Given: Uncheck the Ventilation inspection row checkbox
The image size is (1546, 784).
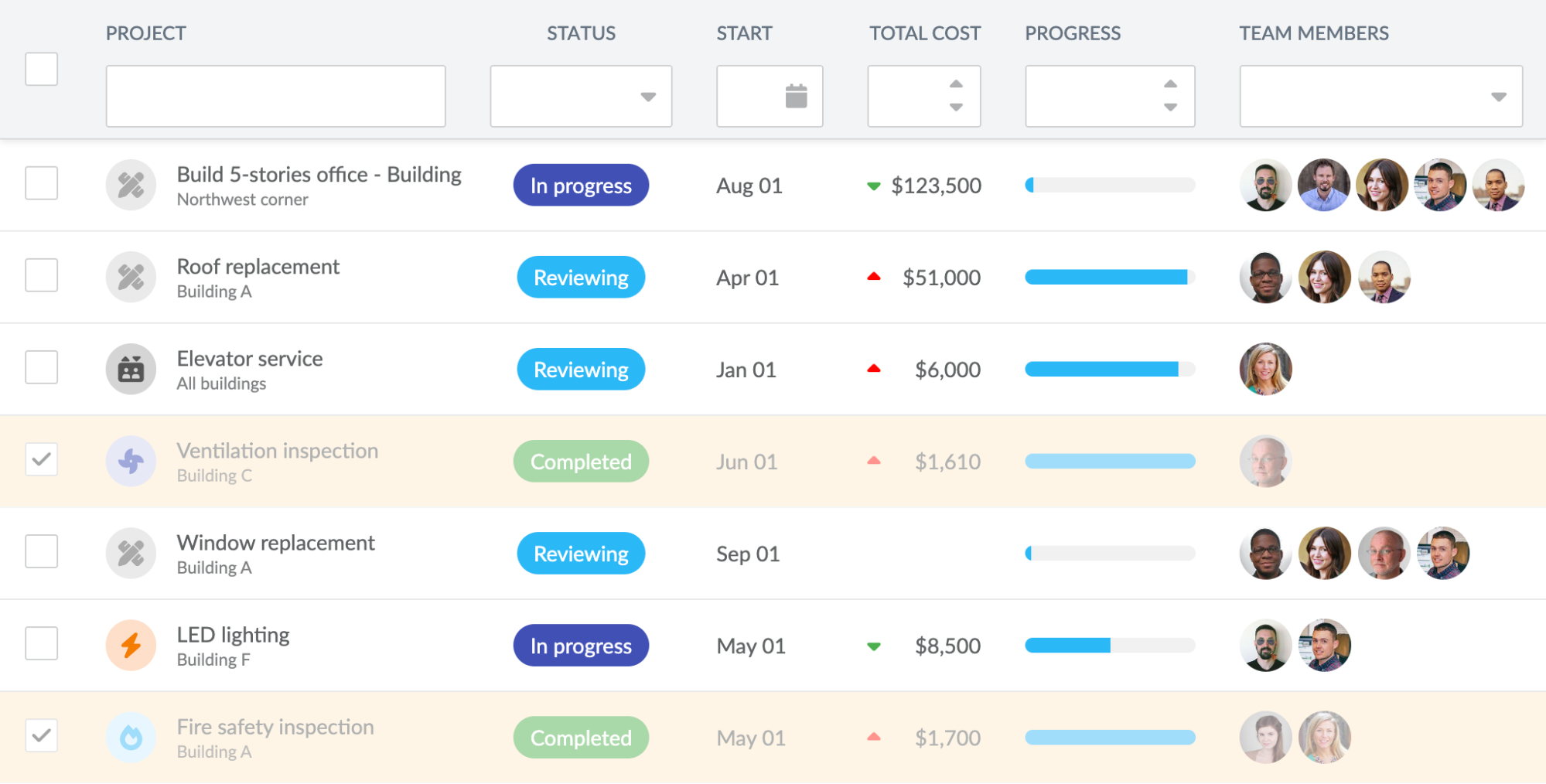Looking at the screenshot, I should pyautogui.click(x=42, y=459).
